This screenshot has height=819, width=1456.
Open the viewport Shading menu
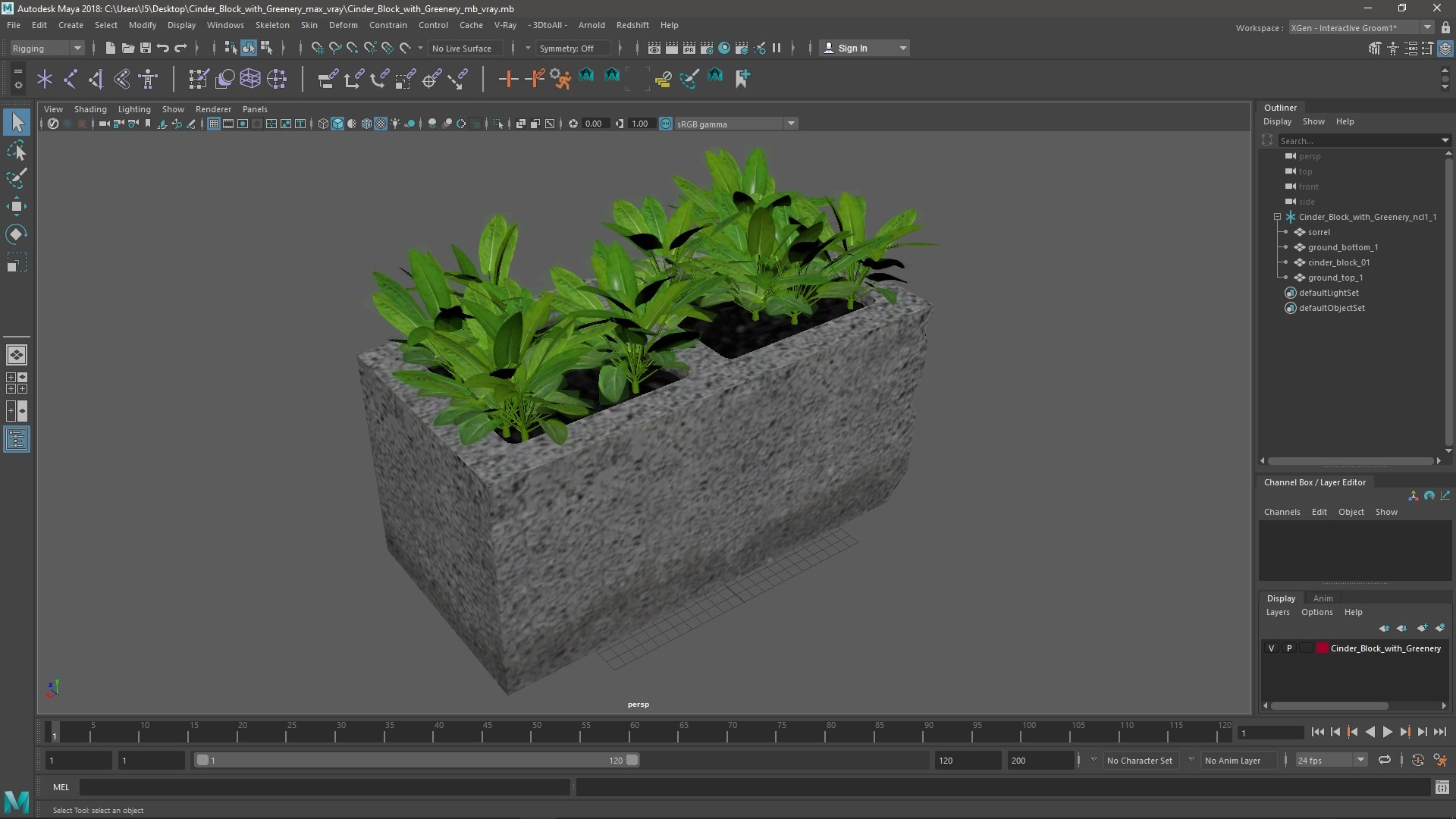[90, 109]
